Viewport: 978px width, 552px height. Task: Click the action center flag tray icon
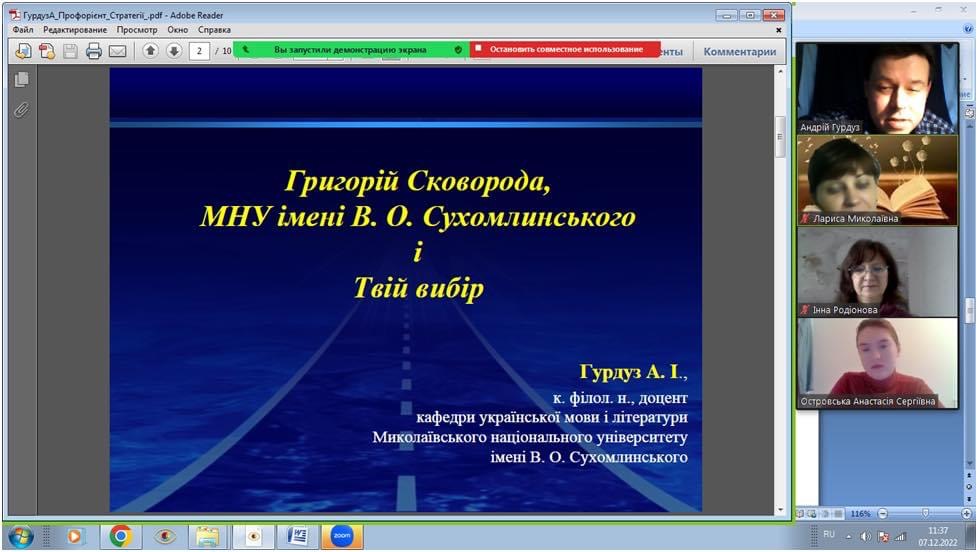coord(883,536)
